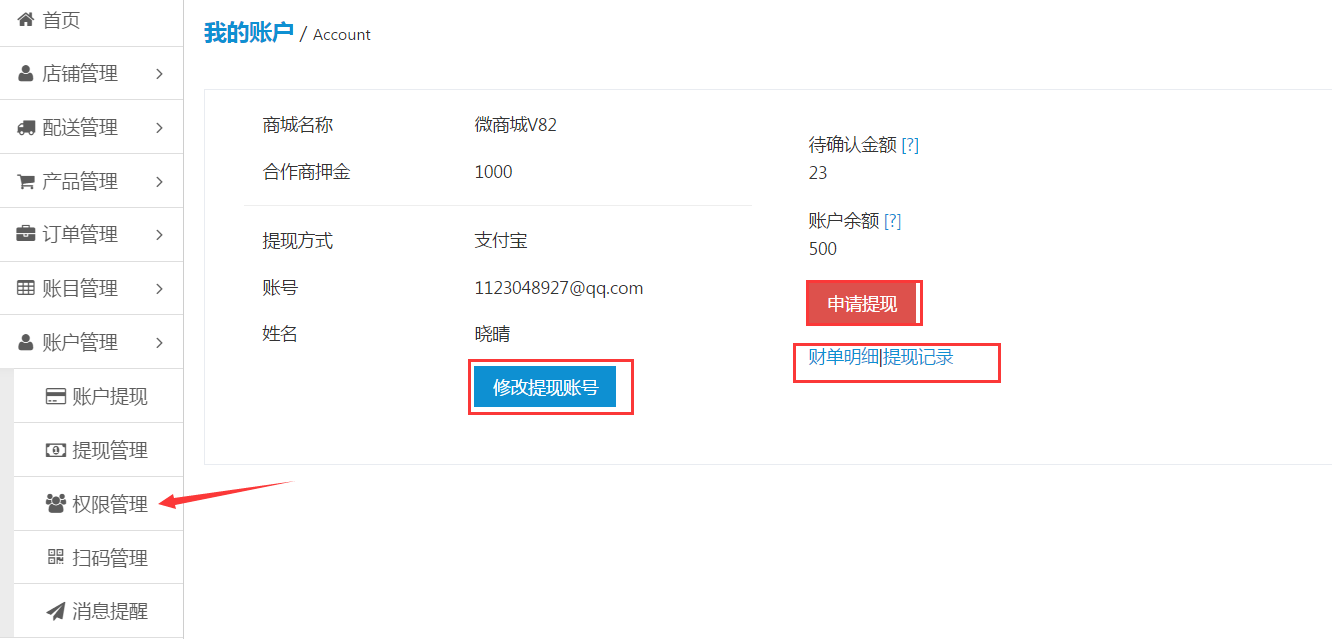This screenshot has width=1332, height=639.
Task: Open the 提现管理 submenu item
Action: coord(98,450)
